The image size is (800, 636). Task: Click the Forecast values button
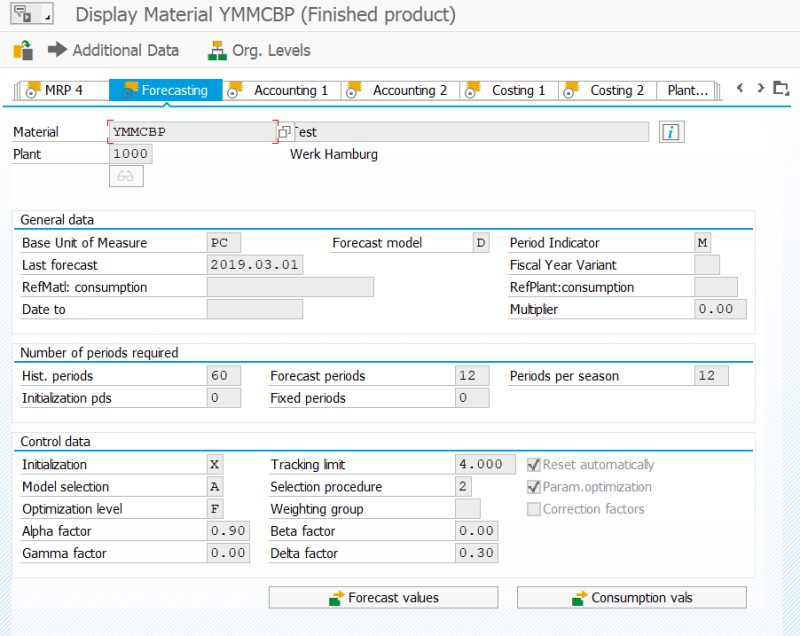[383, 597]
